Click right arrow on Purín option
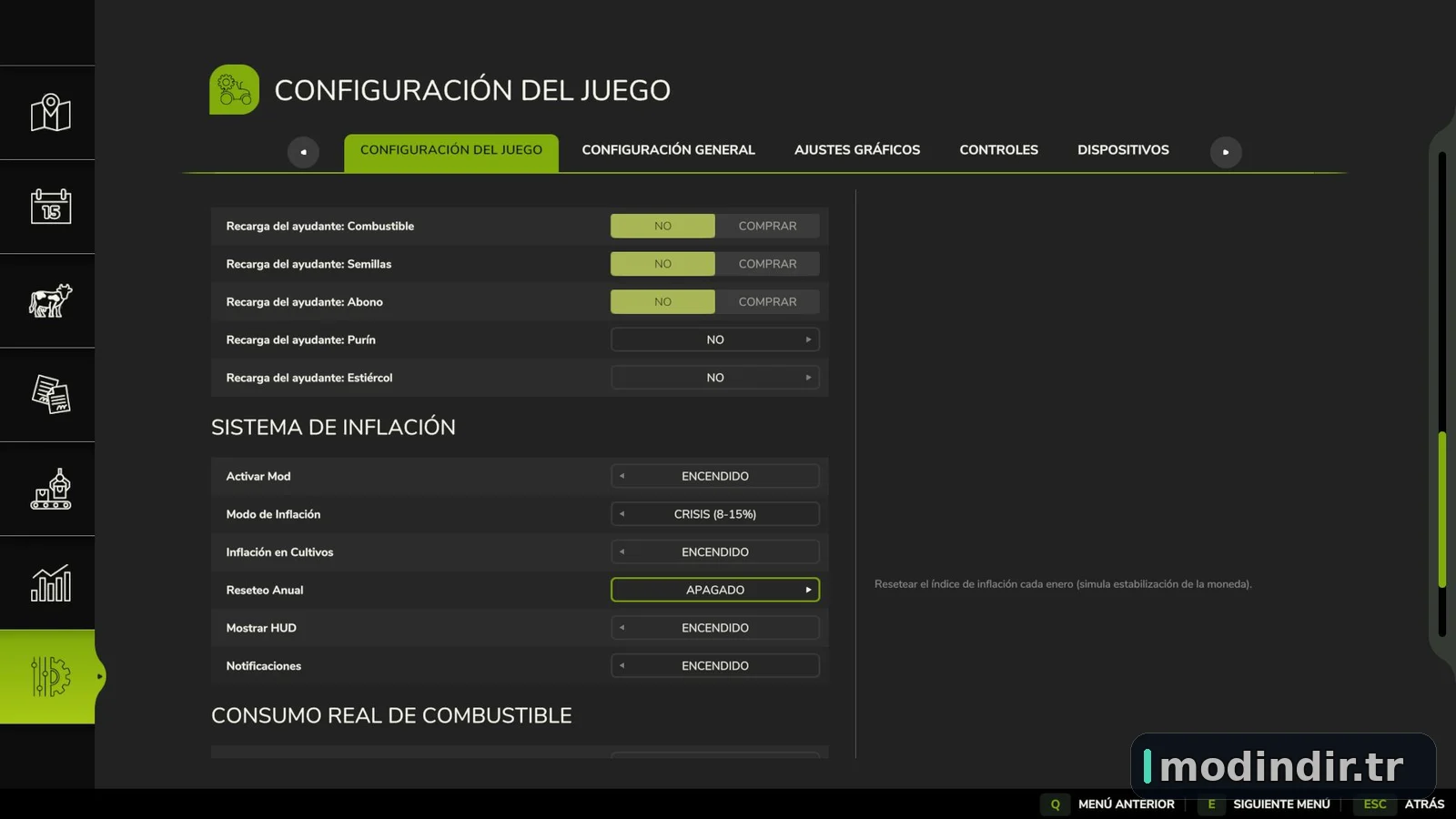The image size is (1456, 819). 808,339
